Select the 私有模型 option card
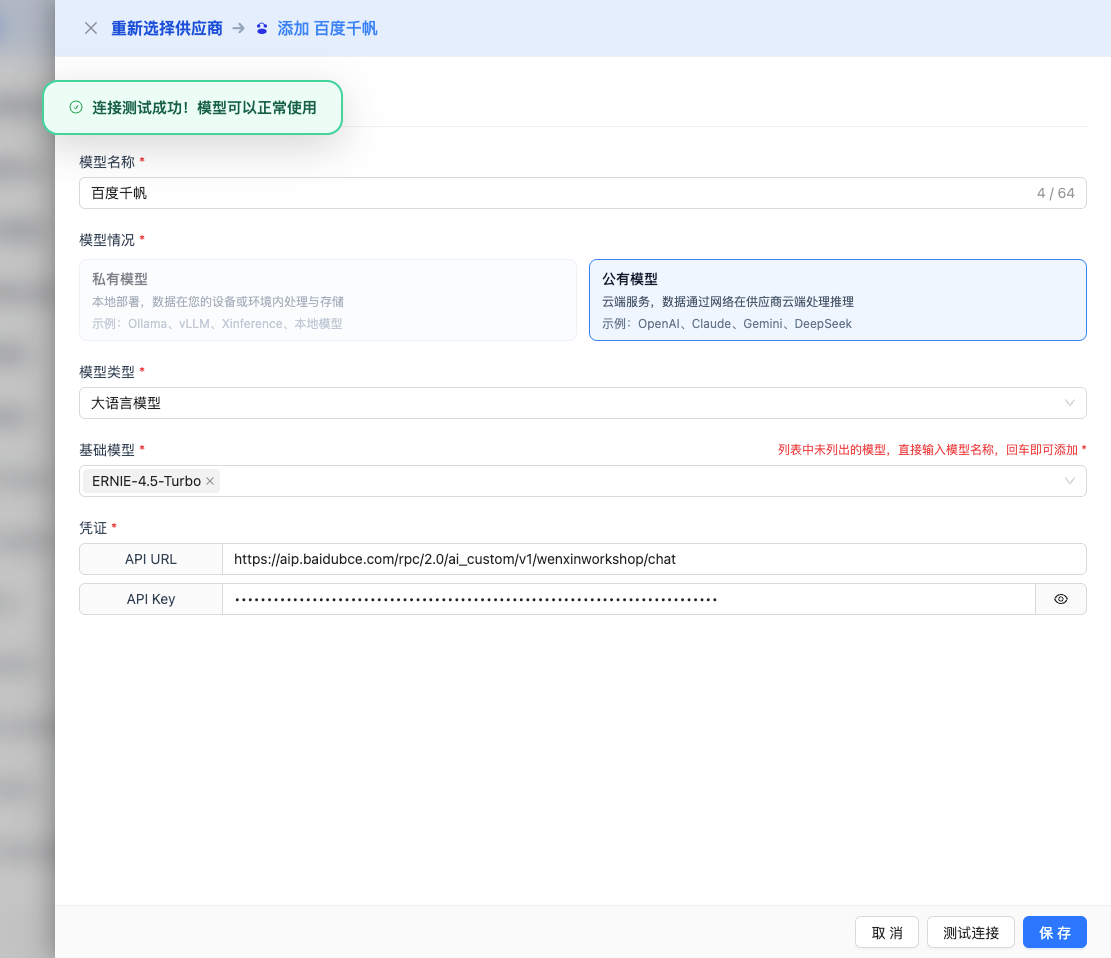1111x958 pixels. pos(328,300)
